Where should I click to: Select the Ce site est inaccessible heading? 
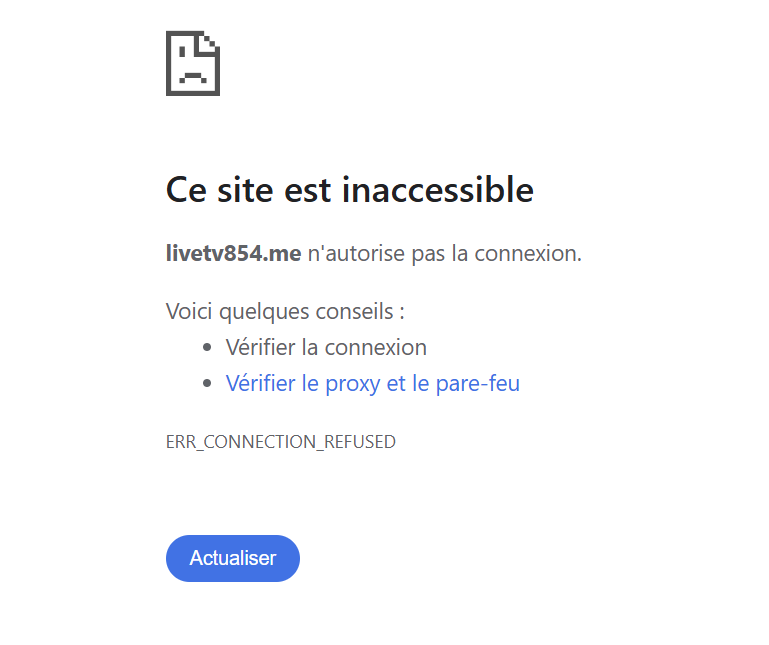(x=350, y=190)
